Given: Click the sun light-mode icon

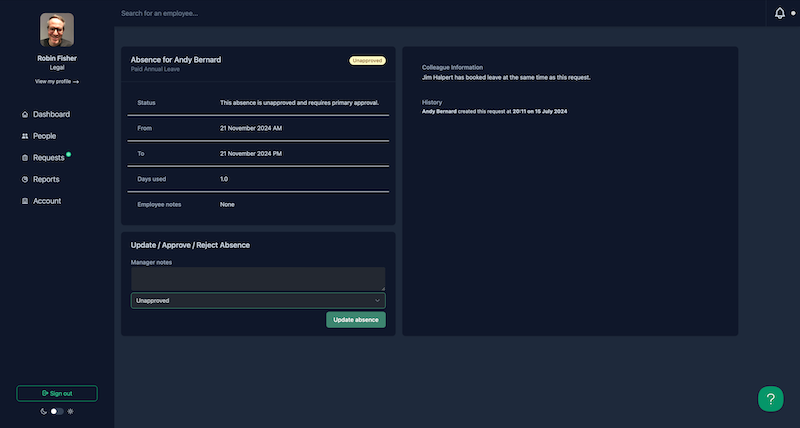Looking at the screenshot, I should click(70, 411).
